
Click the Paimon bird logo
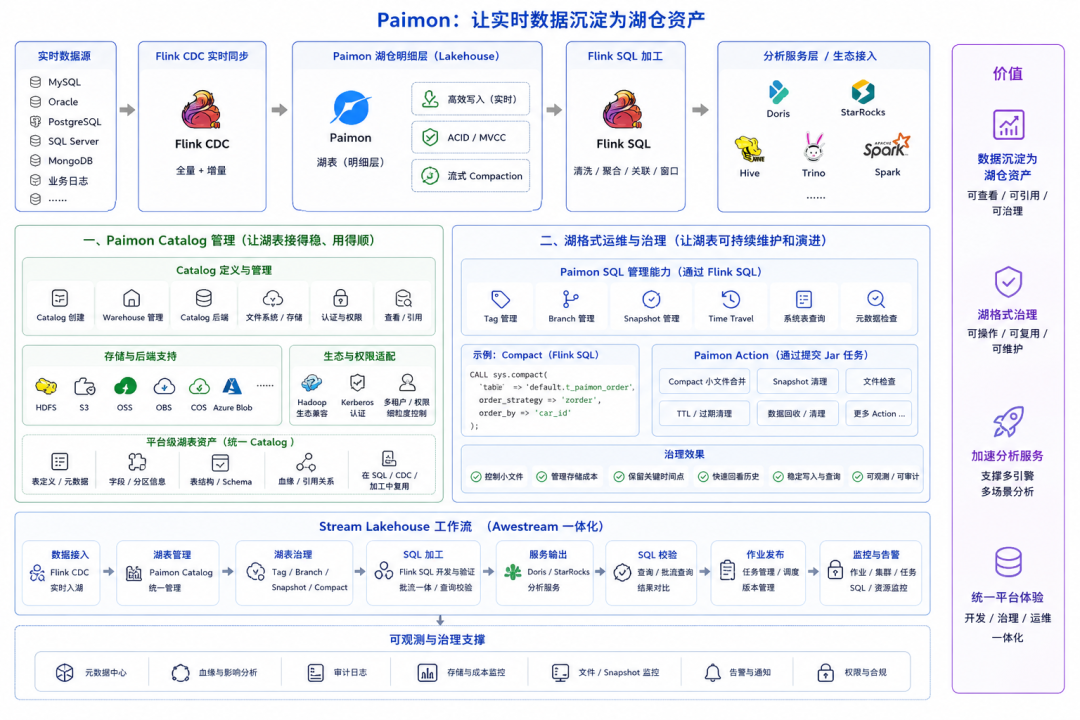pos(351,108)
